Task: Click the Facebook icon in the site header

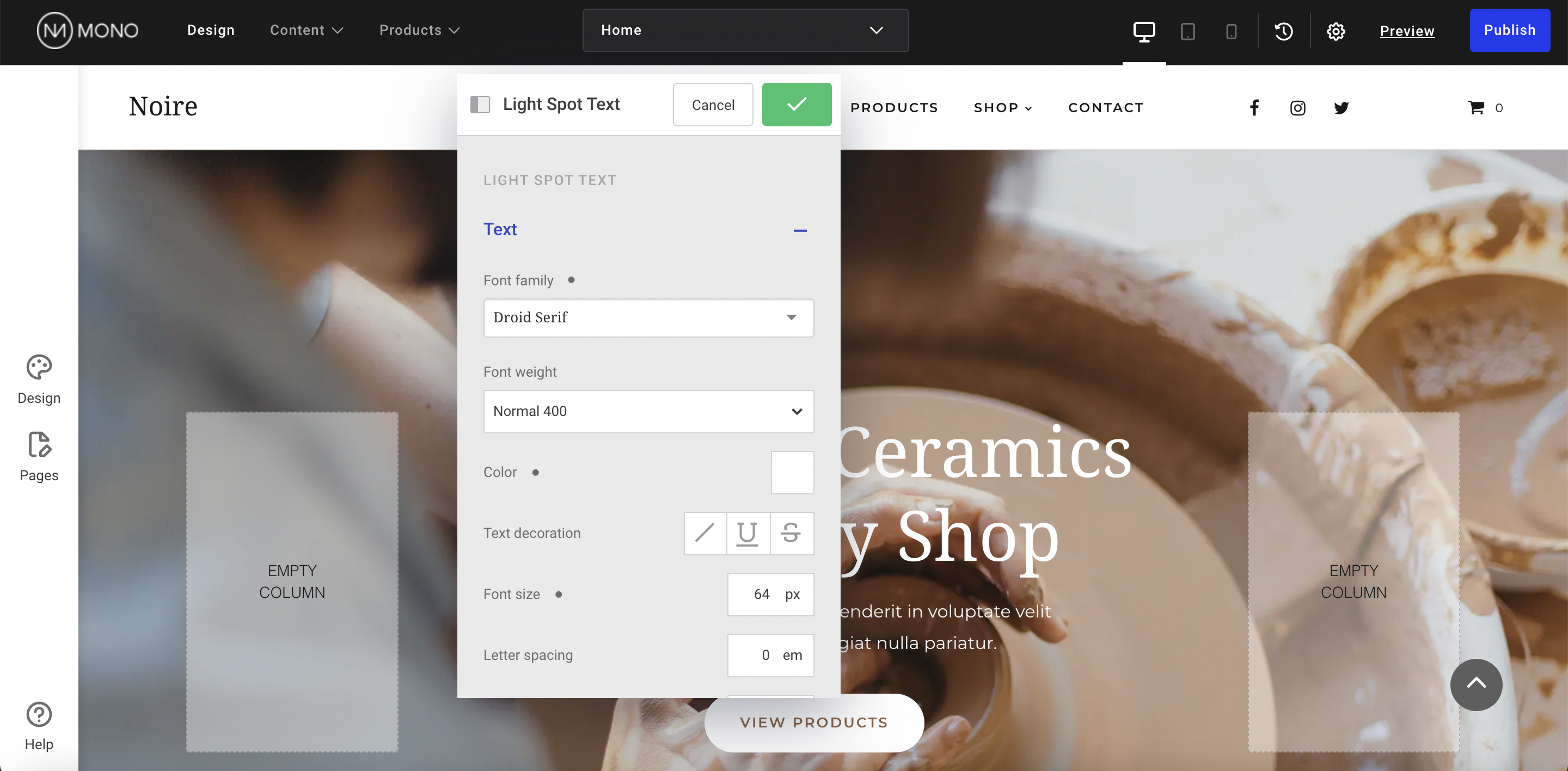Action: pos(1254,108)
